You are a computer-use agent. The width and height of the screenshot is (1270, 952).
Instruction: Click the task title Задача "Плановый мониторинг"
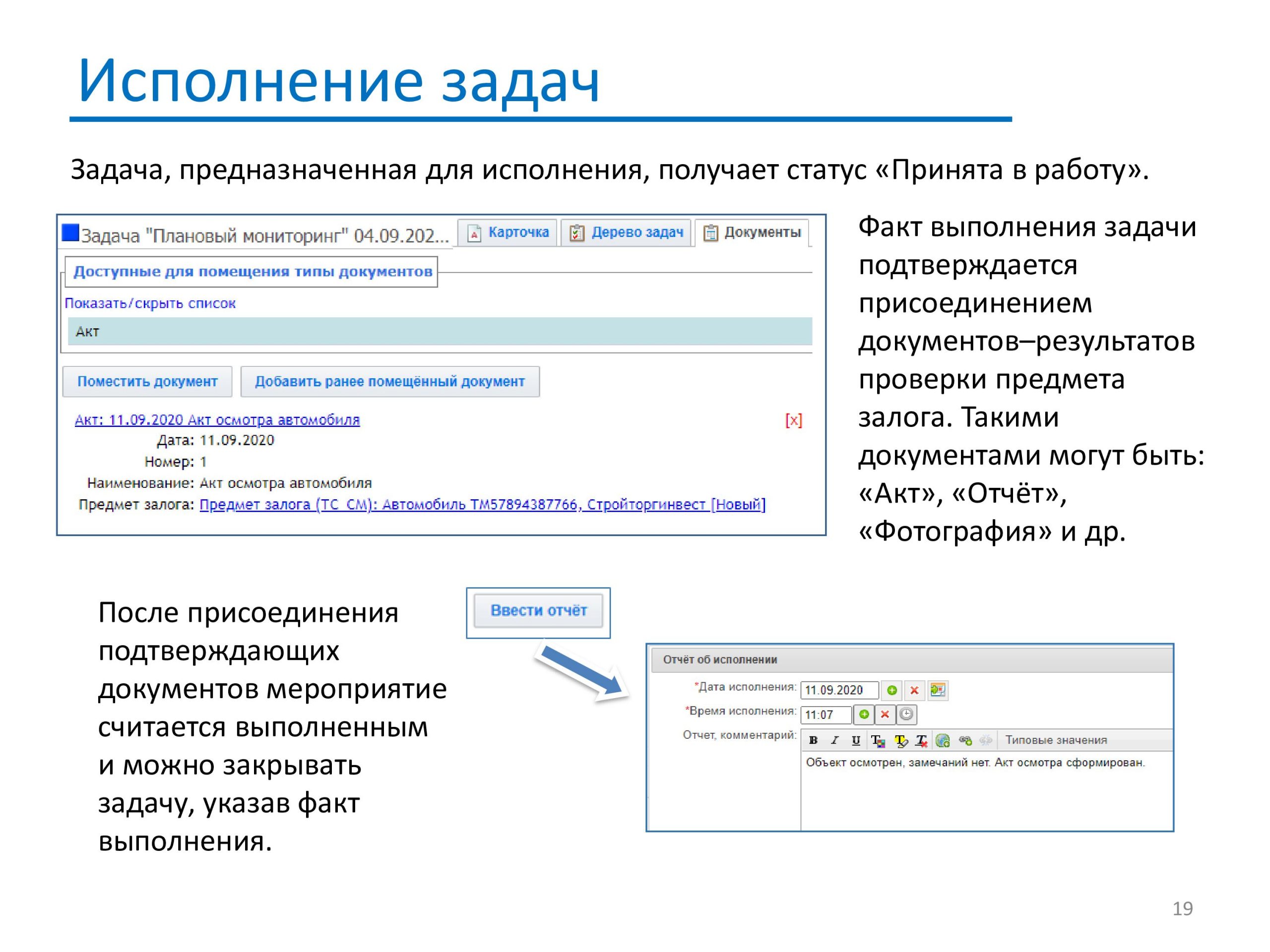click(x=265, y=236)
